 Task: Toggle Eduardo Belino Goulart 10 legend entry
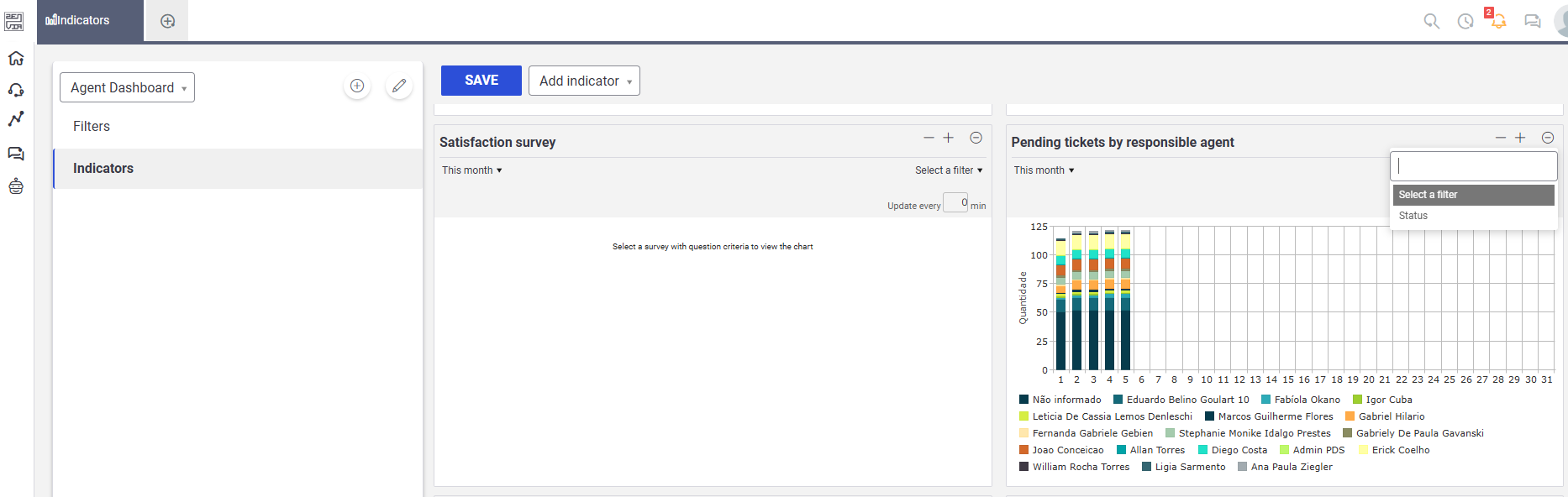1181,400
